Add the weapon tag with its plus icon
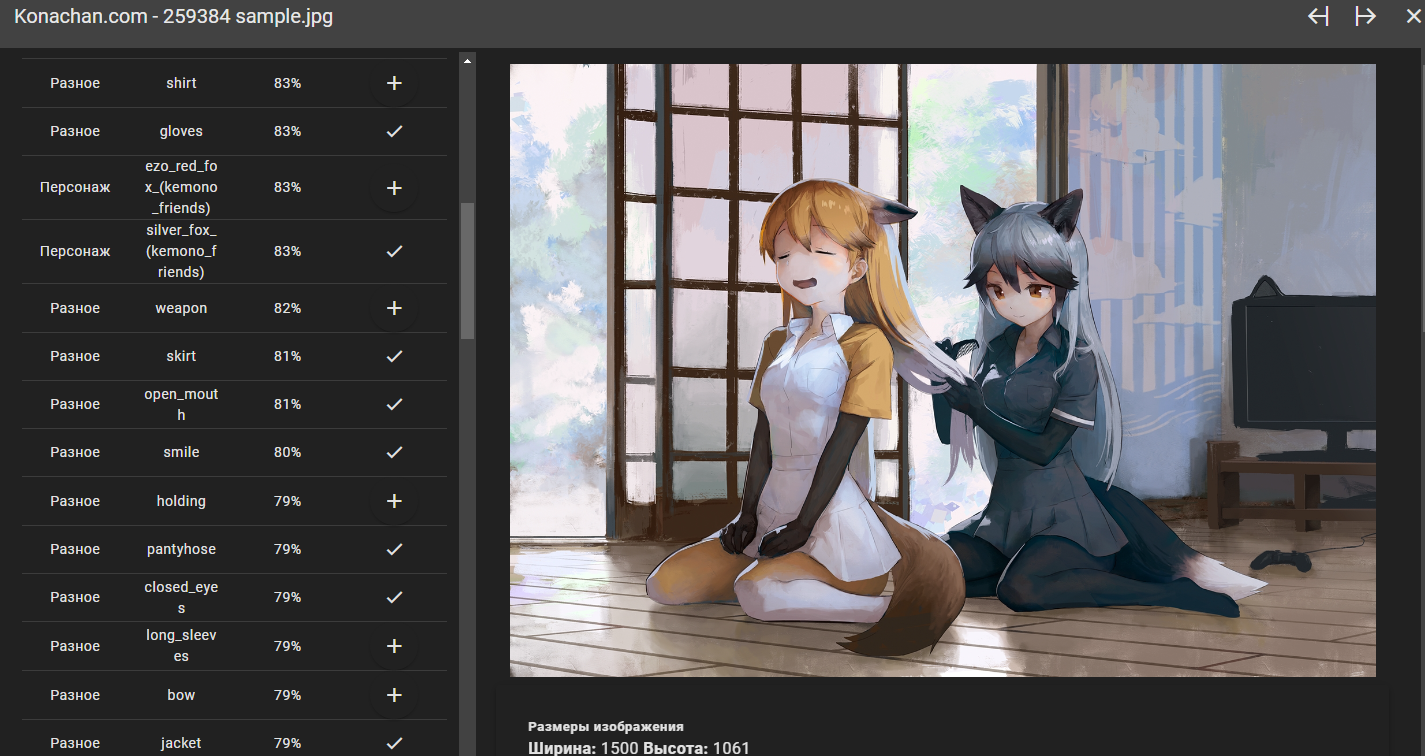Image resolution: width=1425 pixels, height=756 pixels. point(394,308)
